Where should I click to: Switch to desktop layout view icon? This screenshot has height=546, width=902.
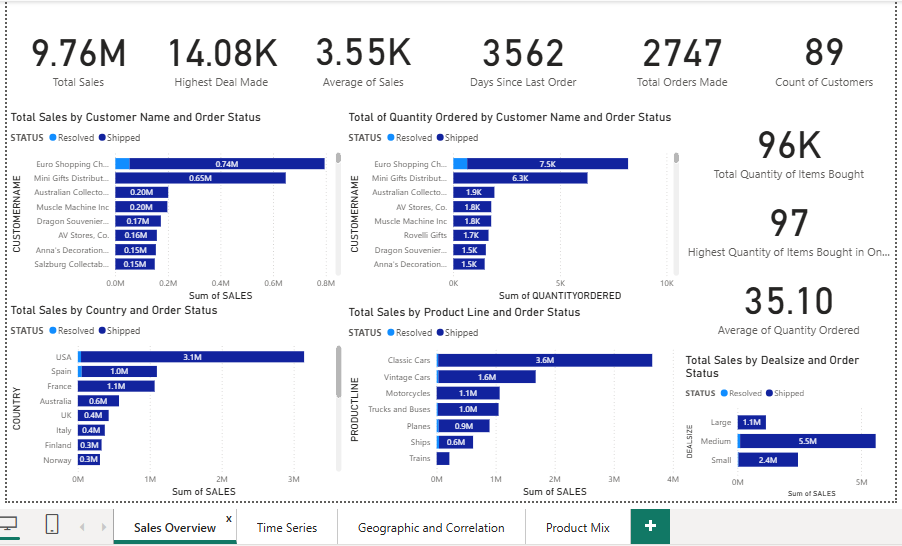(8, 525)
